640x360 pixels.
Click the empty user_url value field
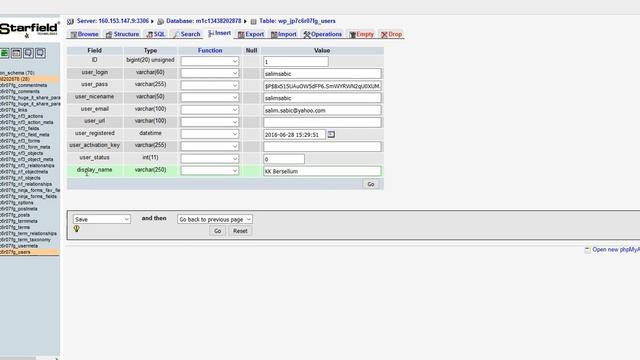click(322, 122)
